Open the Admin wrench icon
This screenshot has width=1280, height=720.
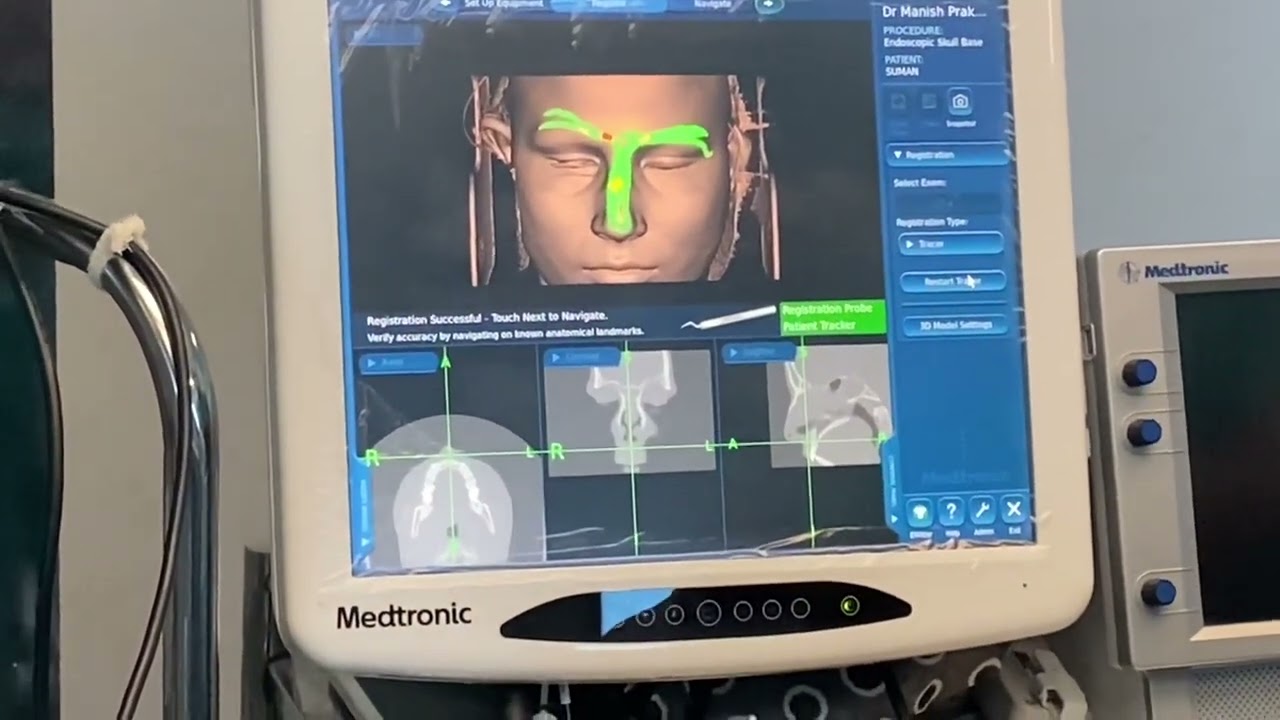tap(982, 511)
